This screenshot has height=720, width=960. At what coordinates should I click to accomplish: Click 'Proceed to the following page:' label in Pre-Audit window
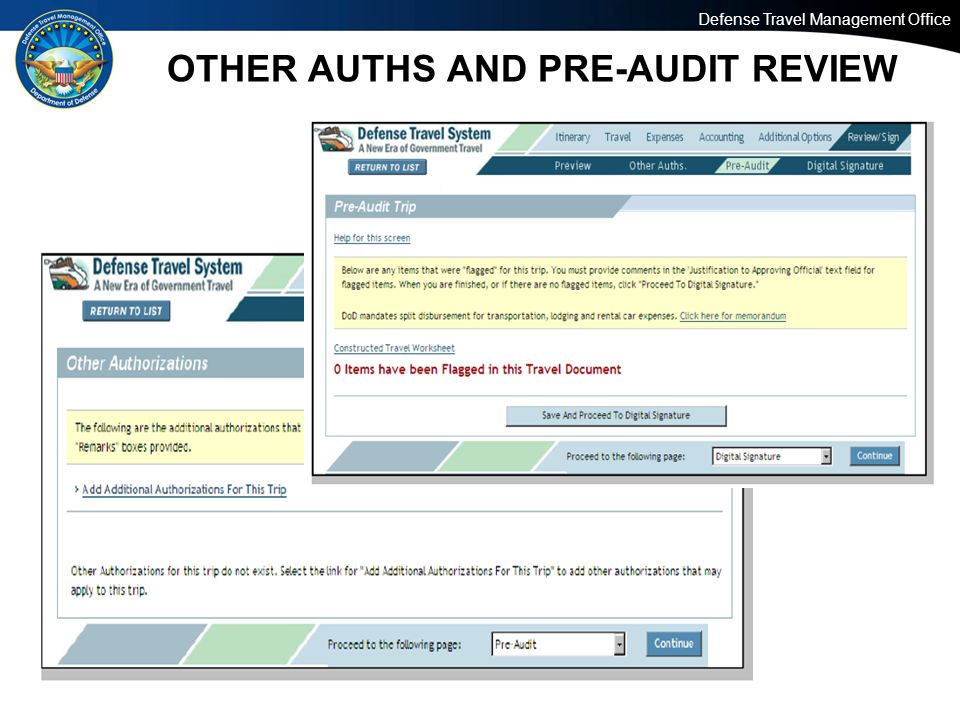pos(626,456)
